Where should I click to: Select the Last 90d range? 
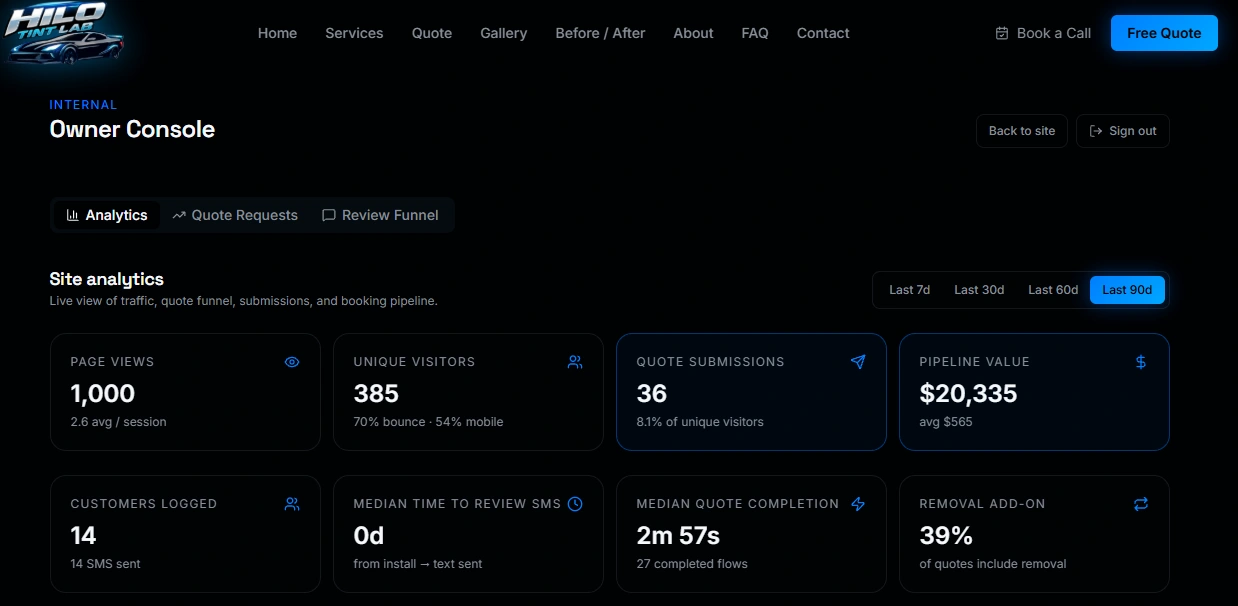pos(1127,290)
